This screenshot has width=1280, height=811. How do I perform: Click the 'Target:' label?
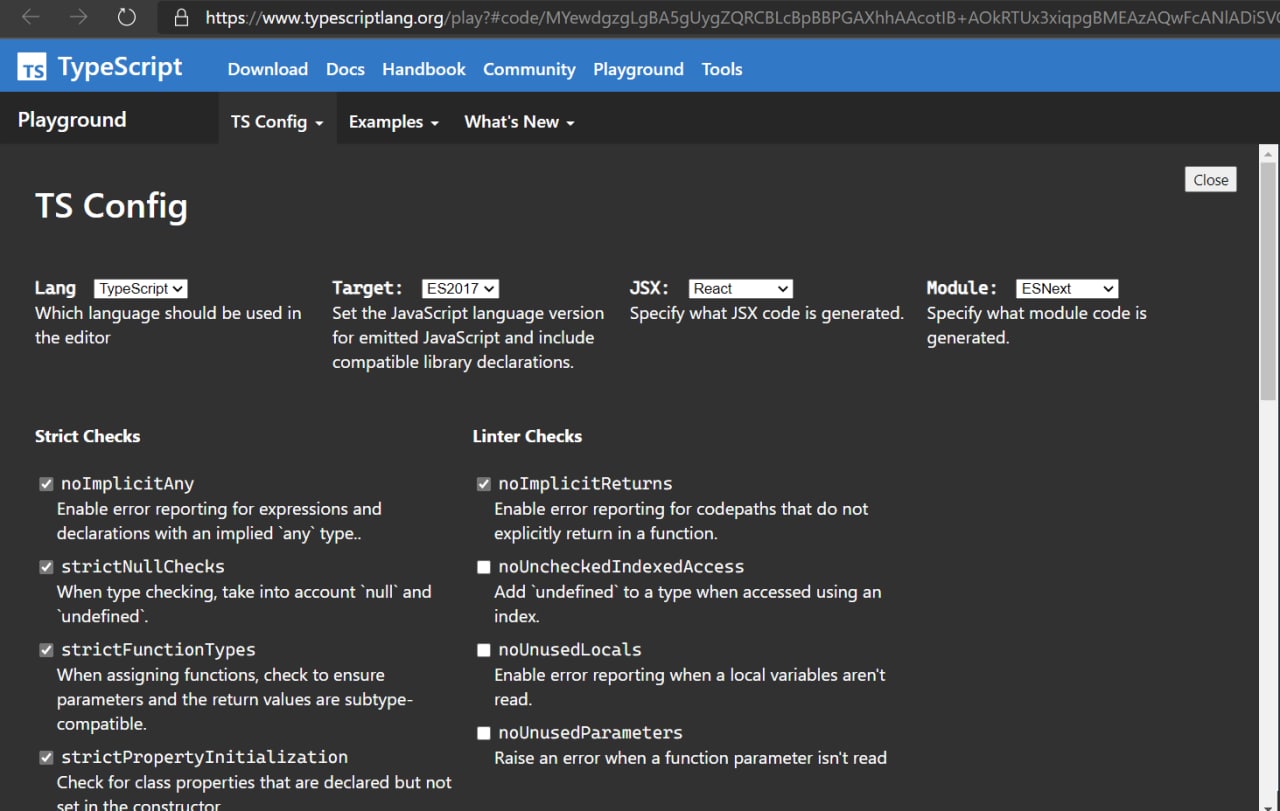[x=367, y=288]
